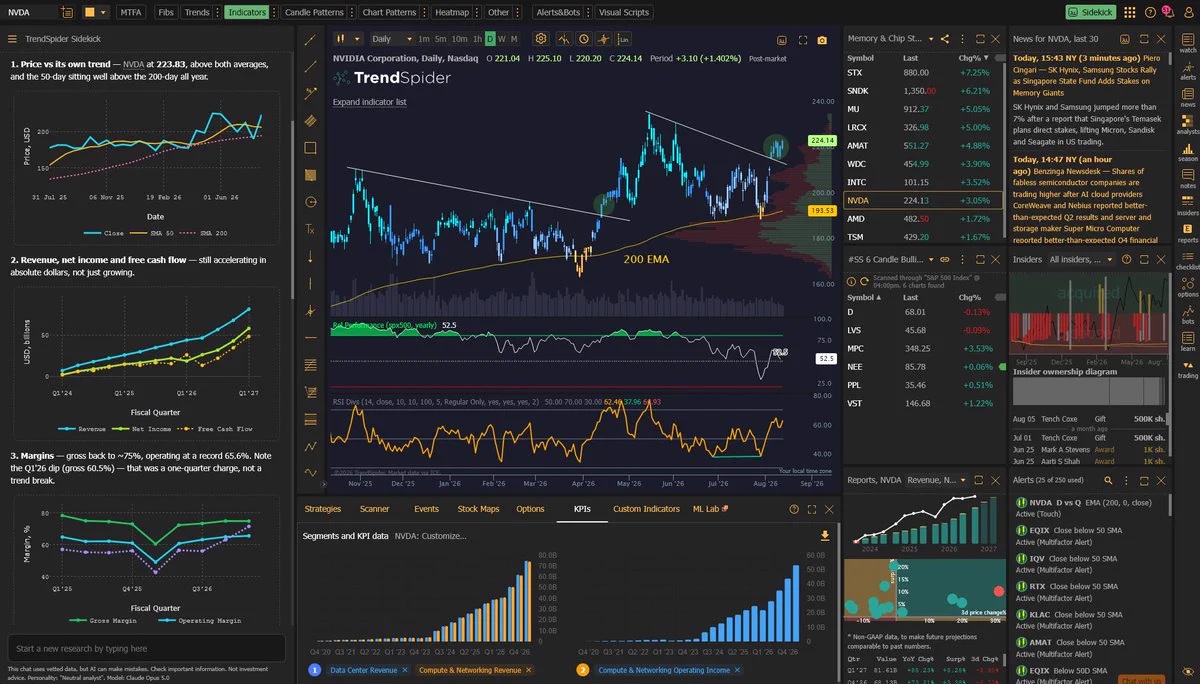This screenshot has width=1200, height=684.
Task: Click the apps grid icon in top bar
Action: point(1129,12)
